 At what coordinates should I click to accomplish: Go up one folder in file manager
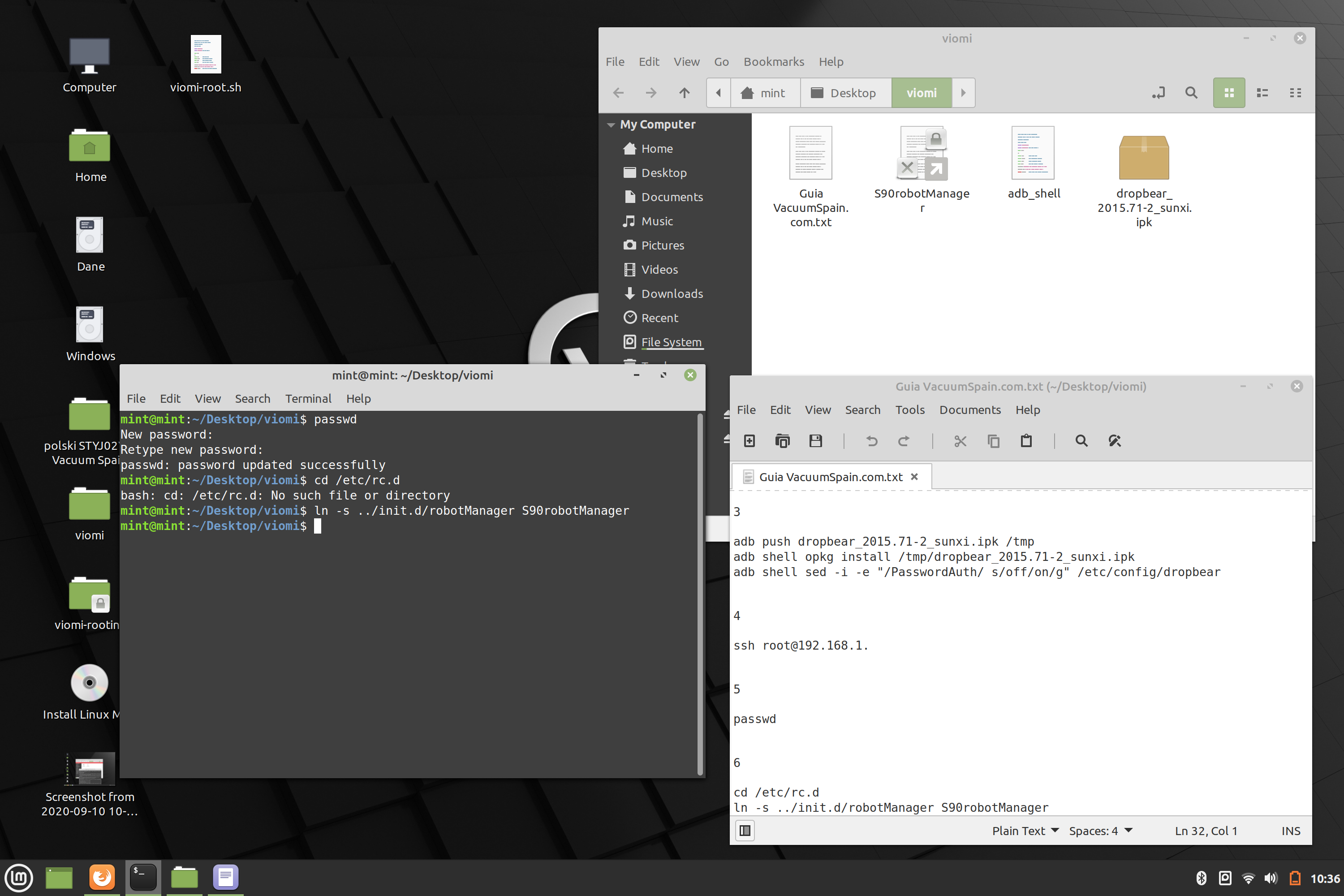pyautogui.click(x=684, y=93)
